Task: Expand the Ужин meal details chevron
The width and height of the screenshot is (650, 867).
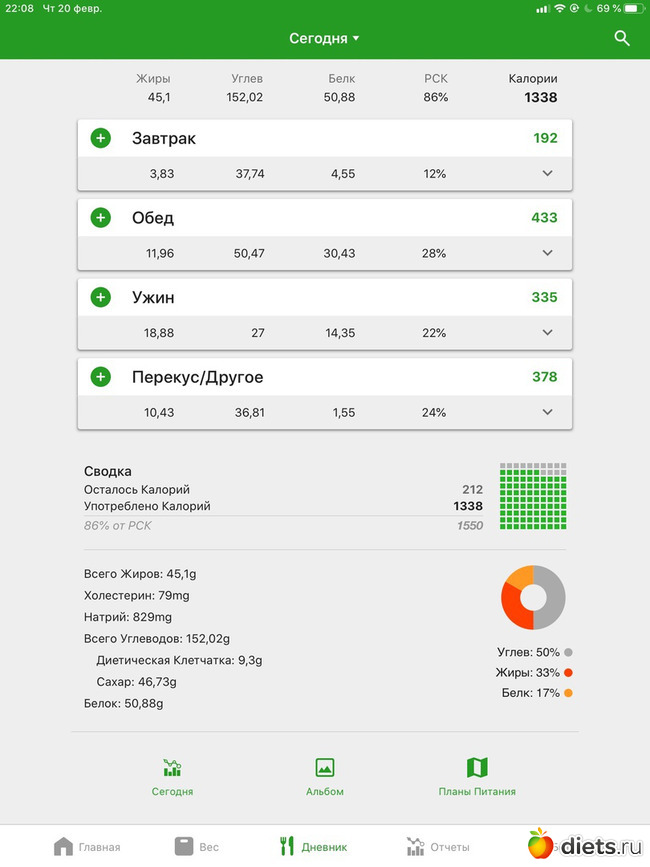Action: (547, 333)
